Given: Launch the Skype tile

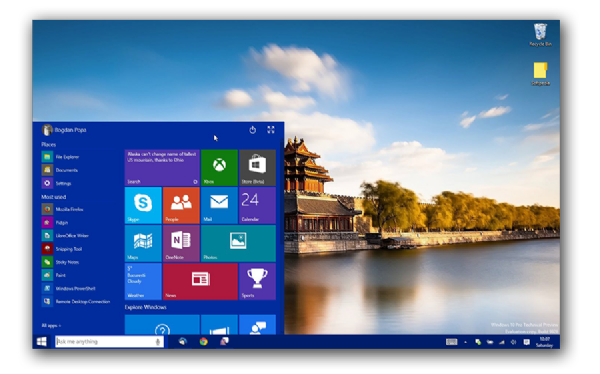Looking at the screenshot, I should click(x=143, y=205).
